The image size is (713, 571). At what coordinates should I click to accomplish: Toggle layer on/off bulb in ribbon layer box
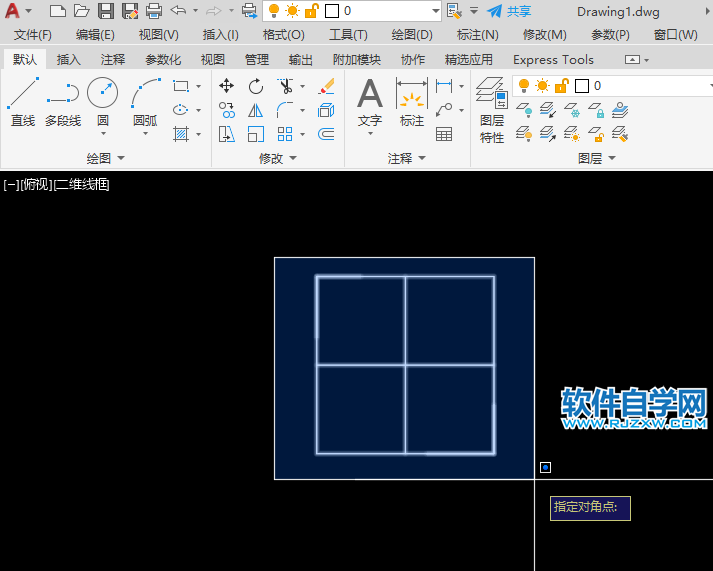coord(524,85)
